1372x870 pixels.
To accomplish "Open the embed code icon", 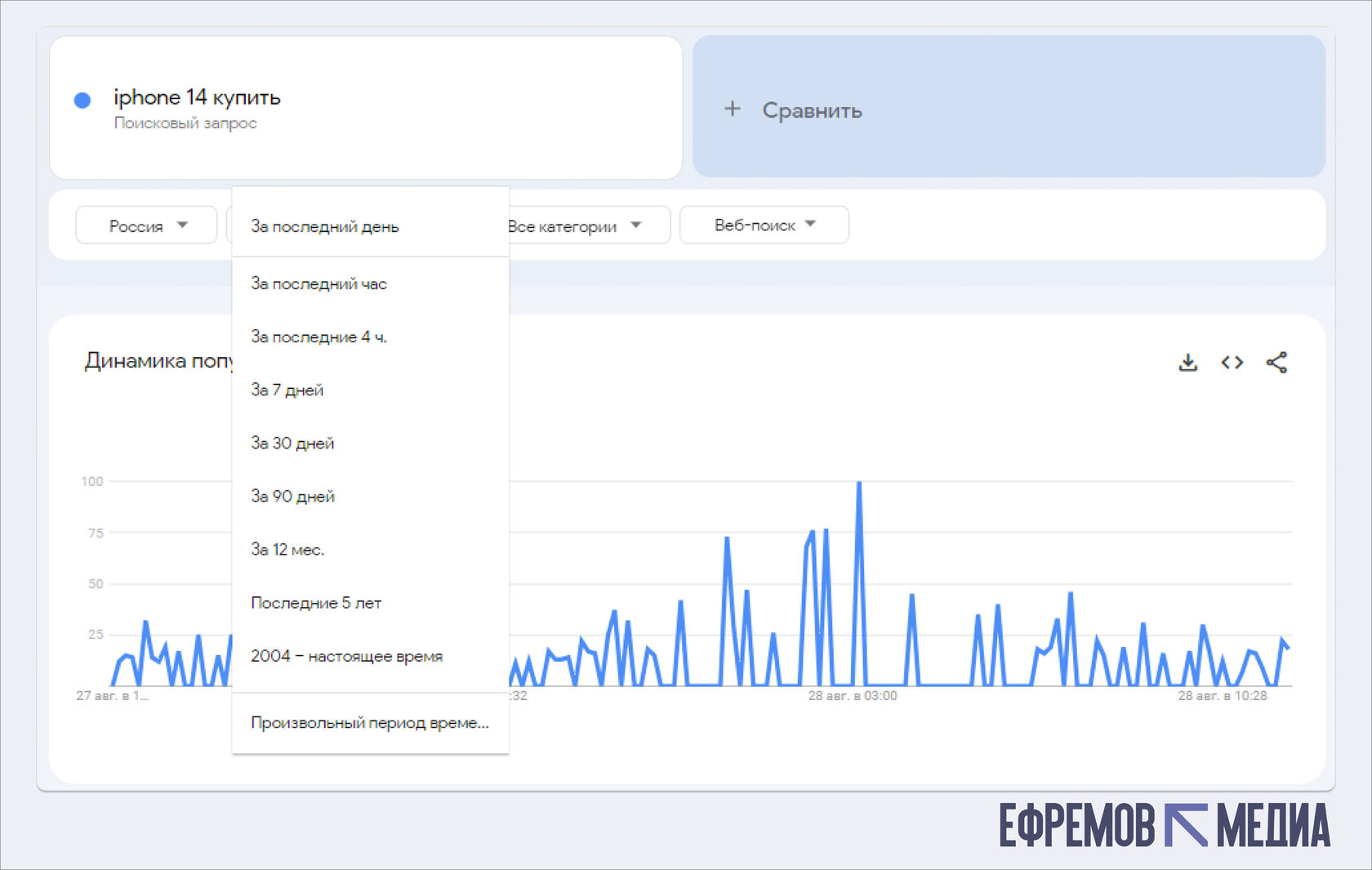I will tap(1232, 363).
